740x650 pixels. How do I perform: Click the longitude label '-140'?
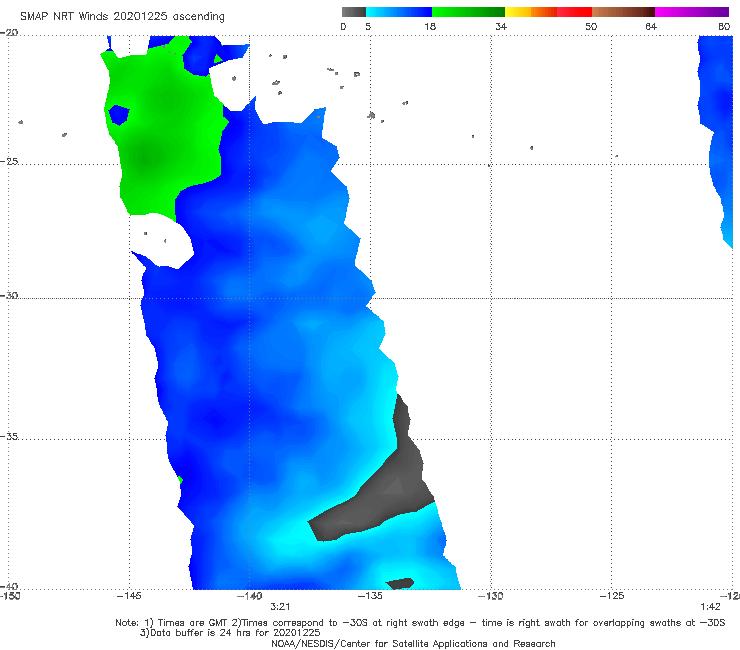tap(249, 596)
